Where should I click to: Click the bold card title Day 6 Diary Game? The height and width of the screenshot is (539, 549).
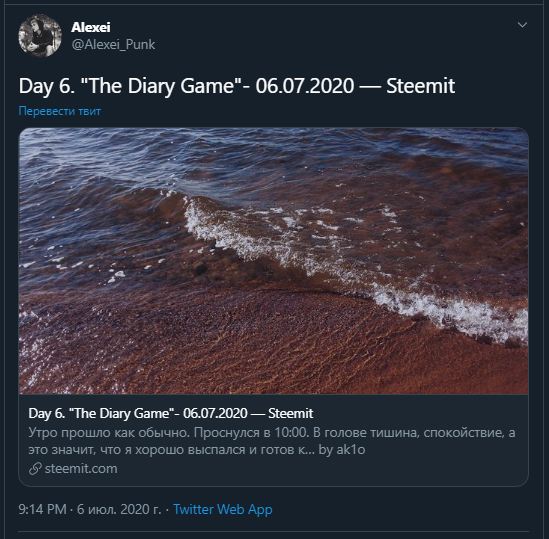(x=171, y=413)
